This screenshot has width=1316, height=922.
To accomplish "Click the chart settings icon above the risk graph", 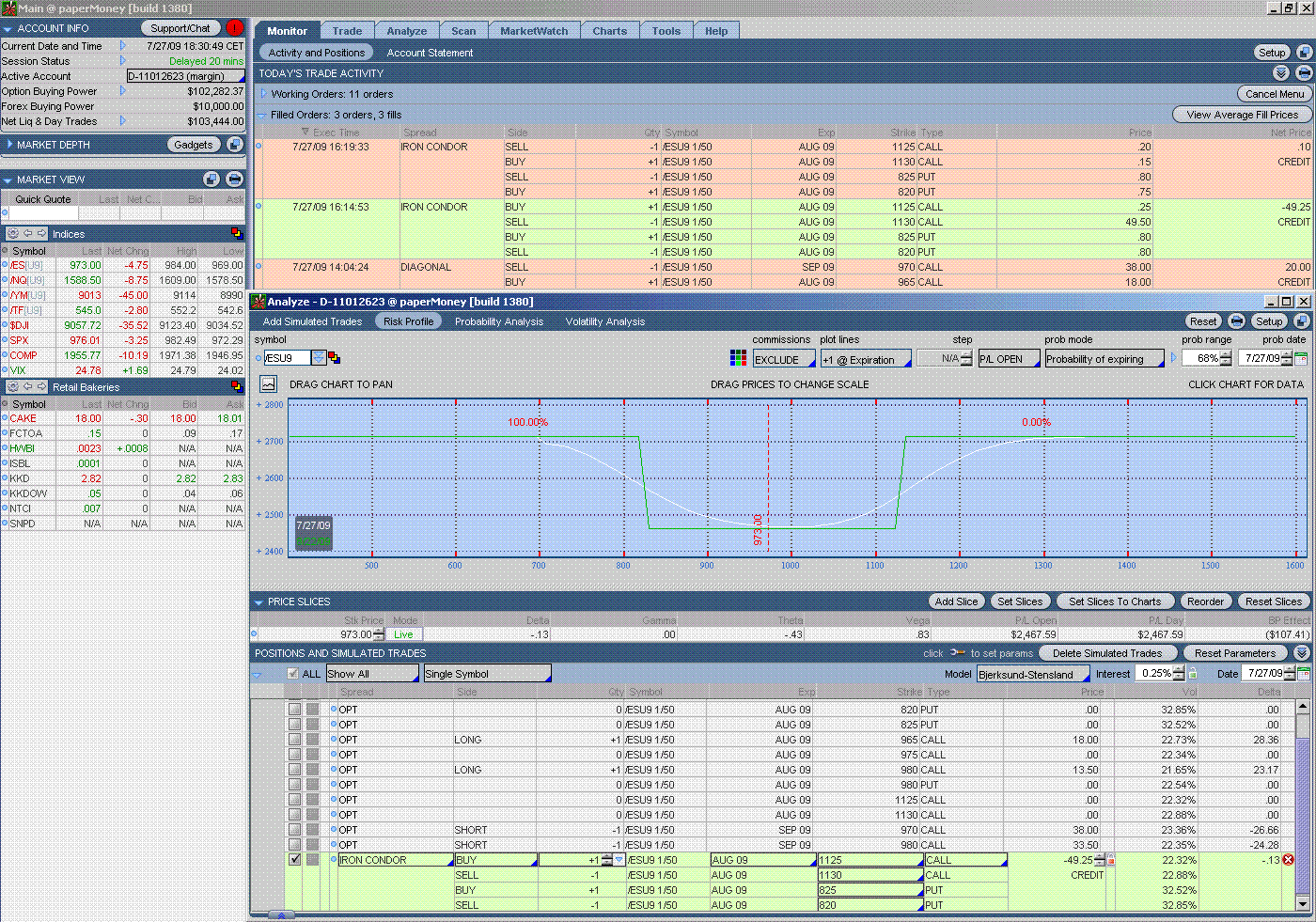I will click(269, 383).
